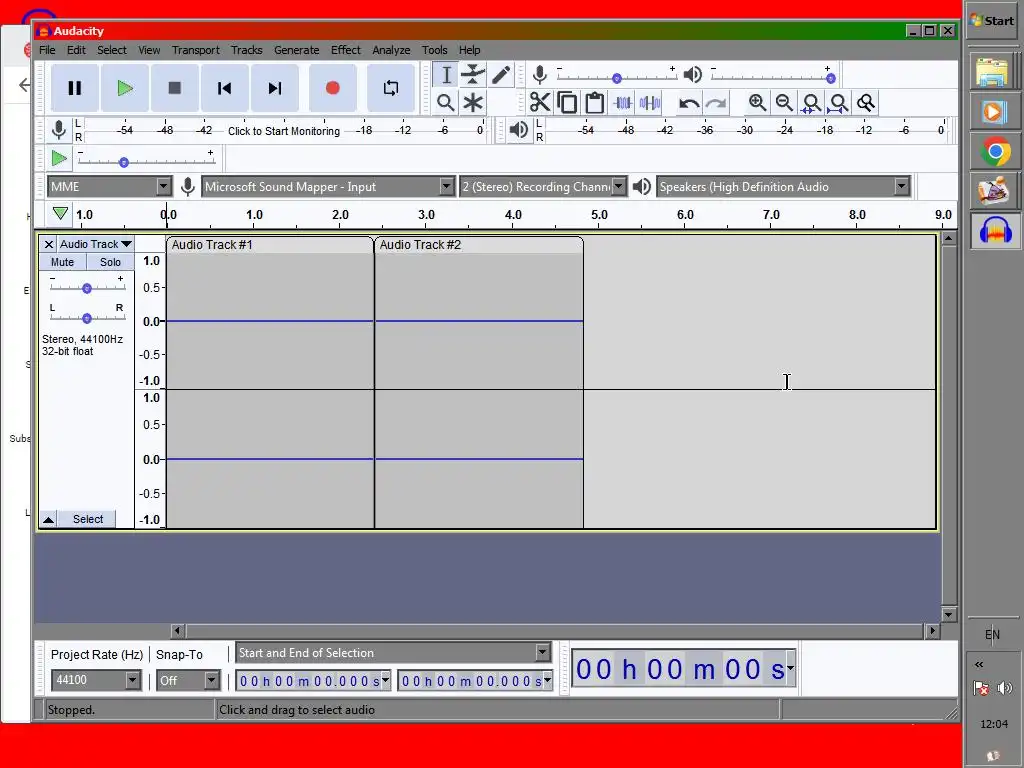Viewport: 1024px width, 768px height.
Task: Collapse the track with the up-arrow button
Action: [x=48, y=519]
